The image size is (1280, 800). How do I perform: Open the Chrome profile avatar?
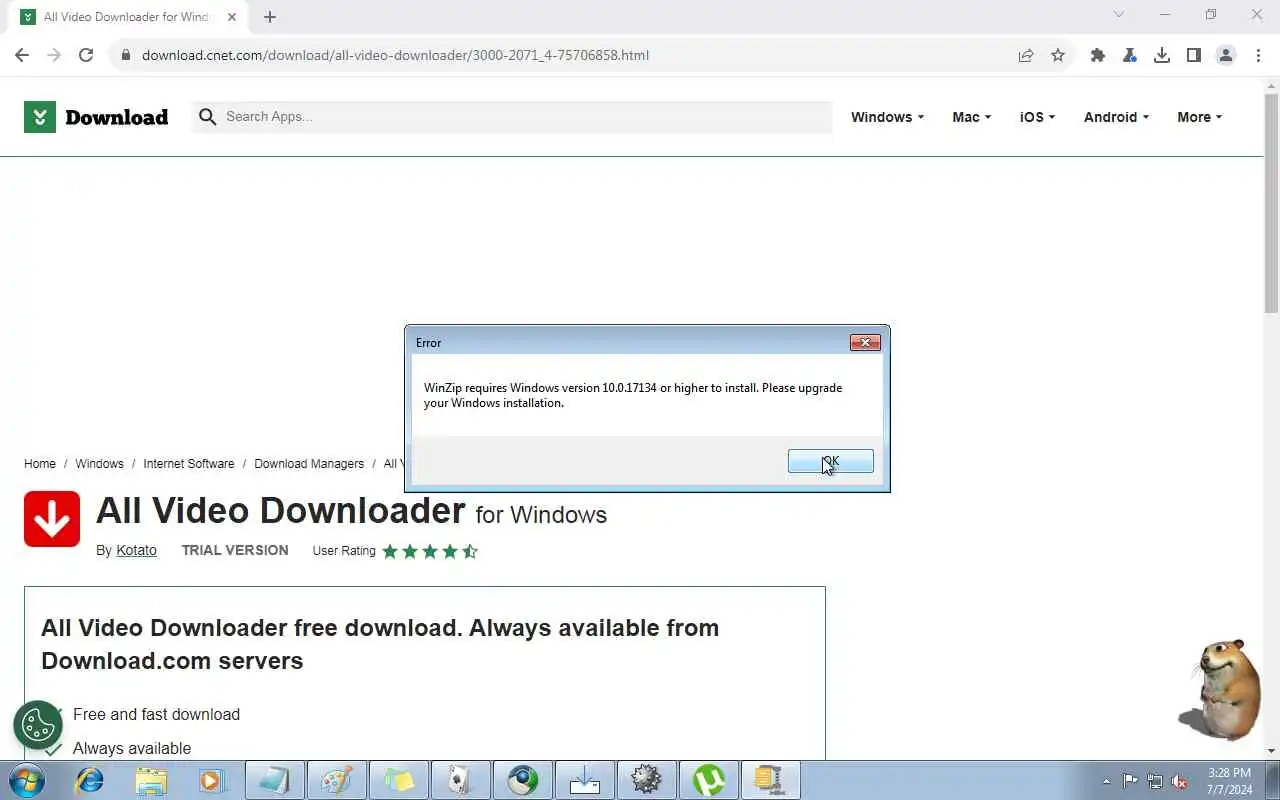pyautogui.click(x=1226, y=55)
